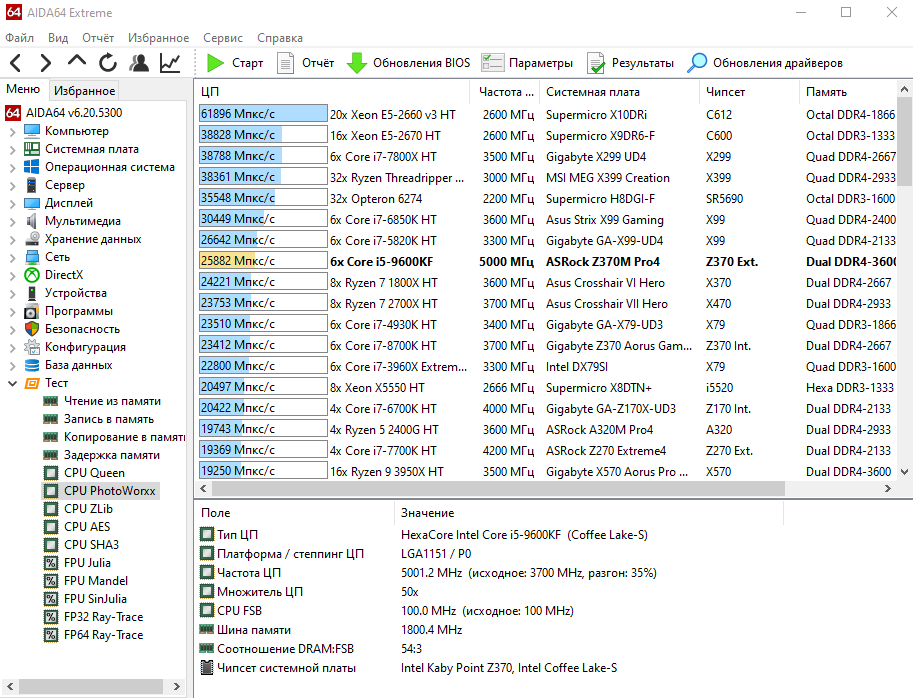Click the graph chart toolbar icon

(170, 63)
